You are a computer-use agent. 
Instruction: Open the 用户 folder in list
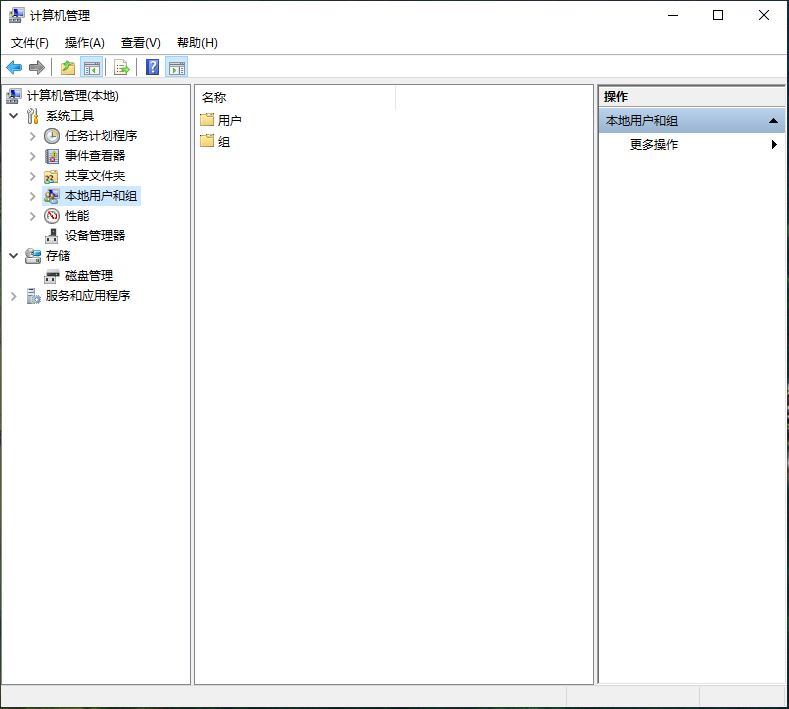pyautogui.click(x=229, y=120)
